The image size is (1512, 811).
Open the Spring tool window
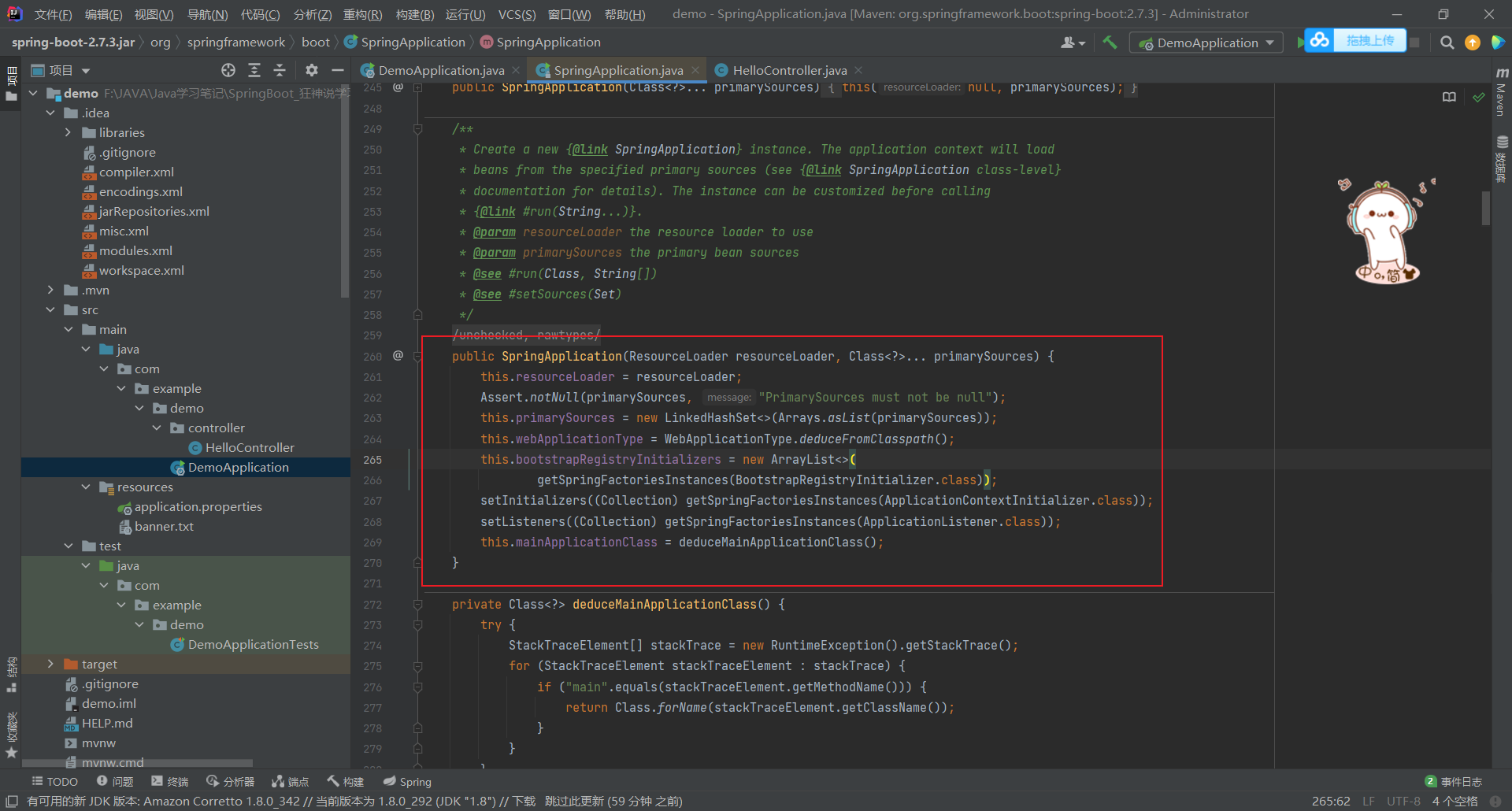coord(407,781)
